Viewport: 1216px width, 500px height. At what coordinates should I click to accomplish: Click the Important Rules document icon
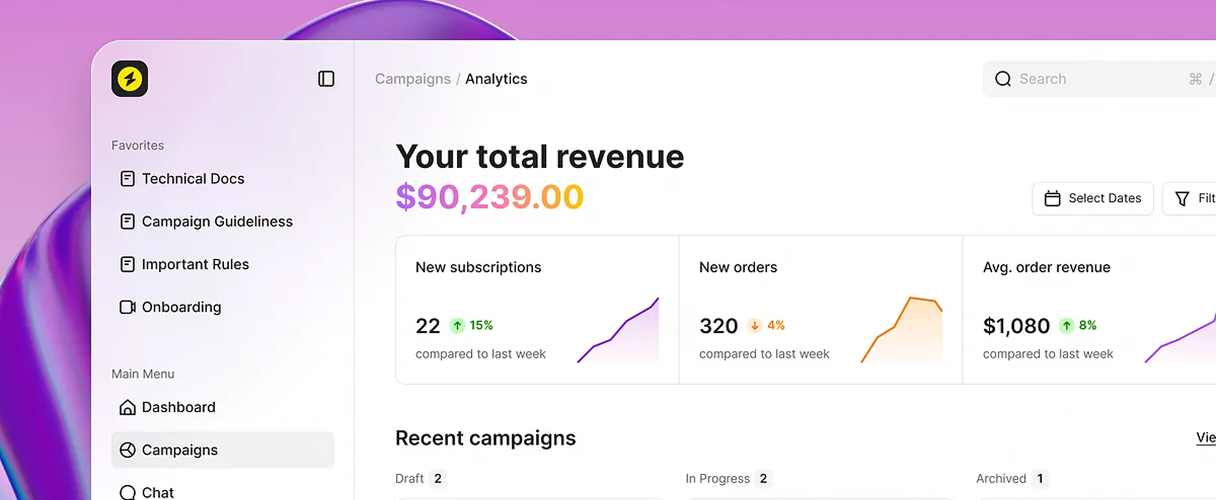point(127,265)
